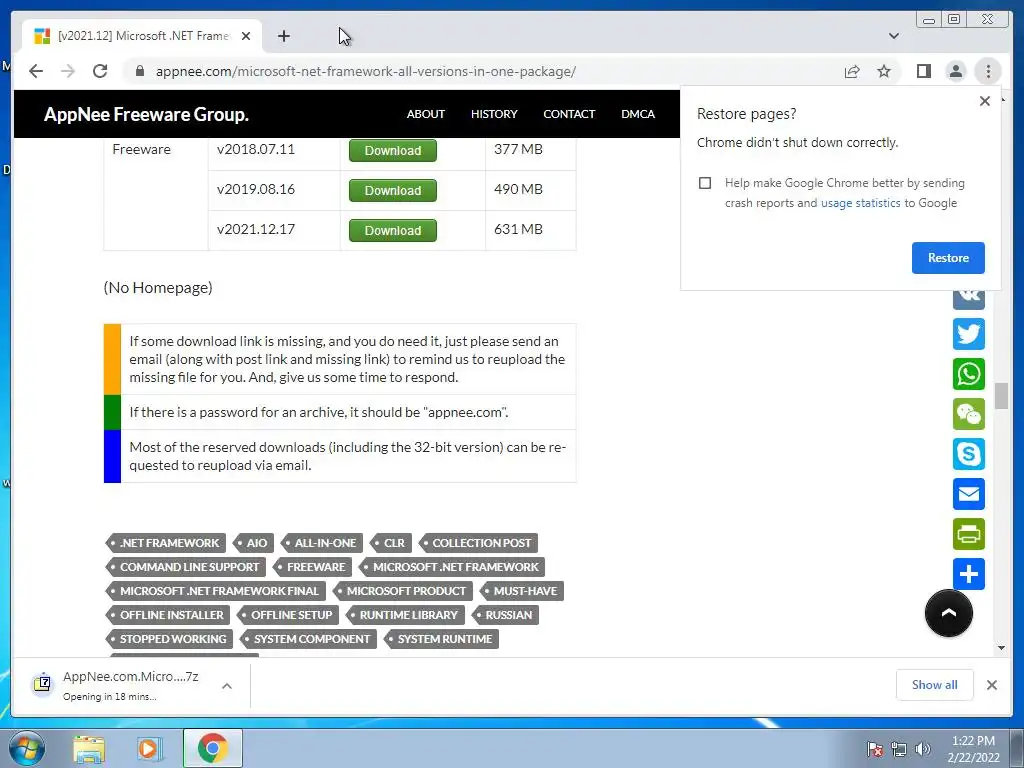Jump back to top of page
1024x768 pixels.
point(948,613)
